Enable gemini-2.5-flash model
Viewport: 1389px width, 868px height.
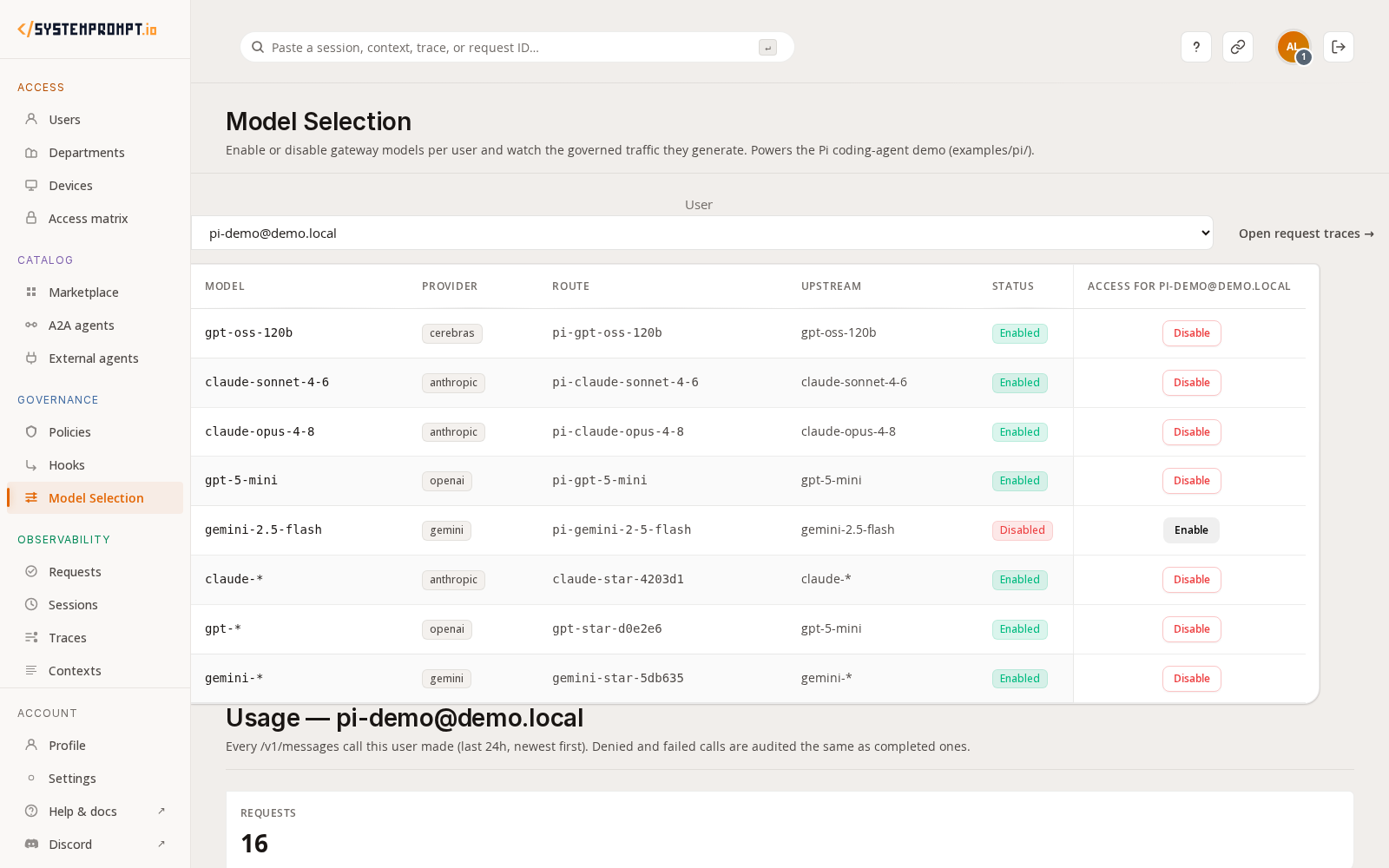[x=1191, y=530]
